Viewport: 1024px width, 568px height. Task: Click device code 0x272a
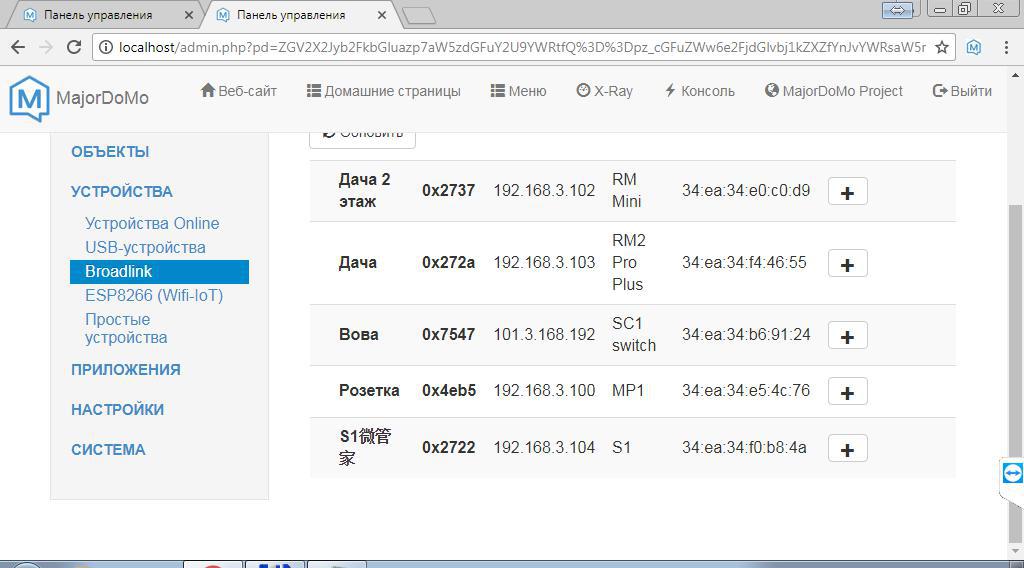point(449,262)
